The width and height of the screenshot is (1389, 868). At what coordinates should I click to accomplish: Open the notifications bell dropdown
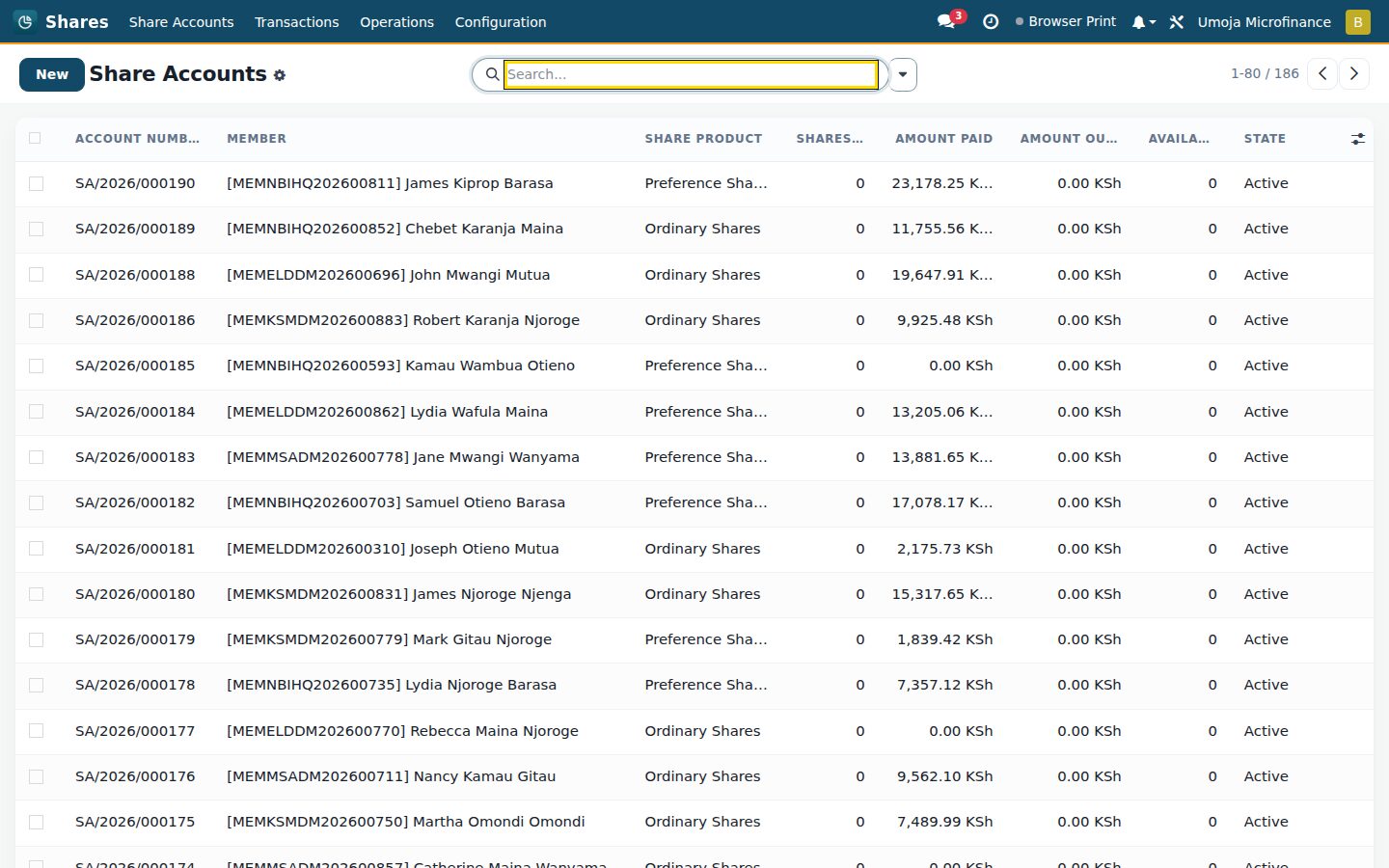coord(1143,21)
